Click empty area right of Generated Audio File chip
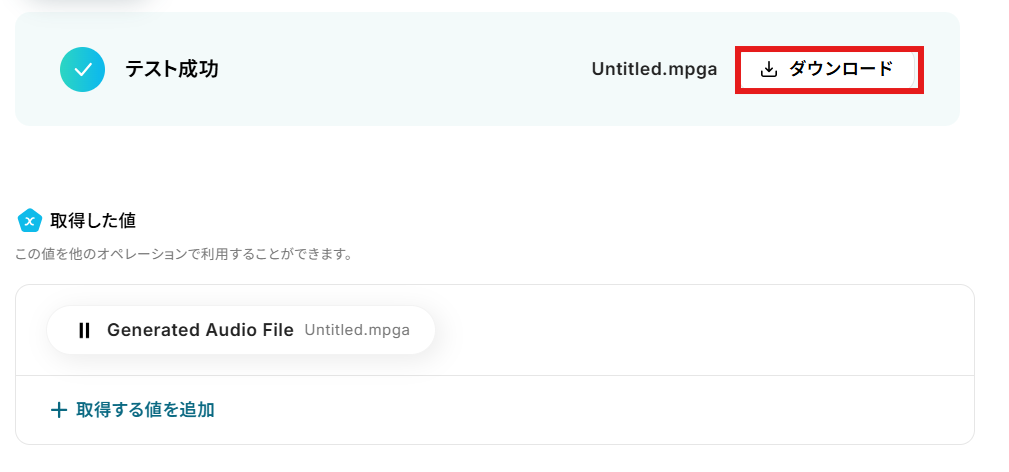Image resolution: width=1009 pixels, height=472 pixels. click(x=700, y=330)
